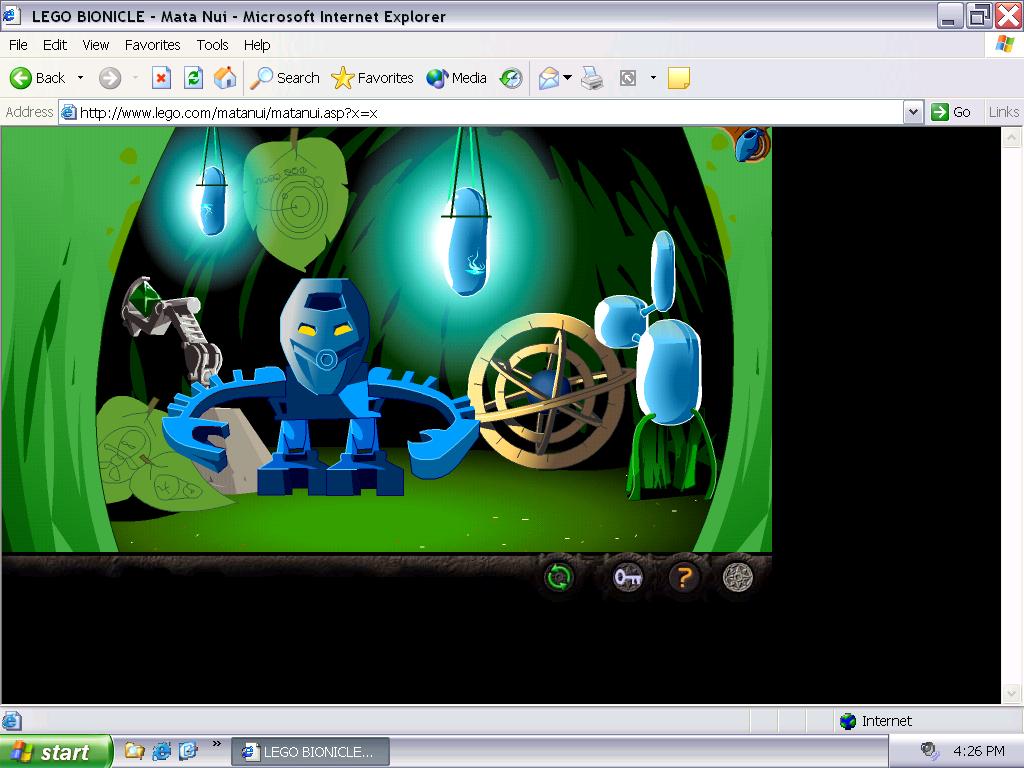
Task: Click the carved stone compass icon
Action: pyautogui.click(x=738, y=577)
